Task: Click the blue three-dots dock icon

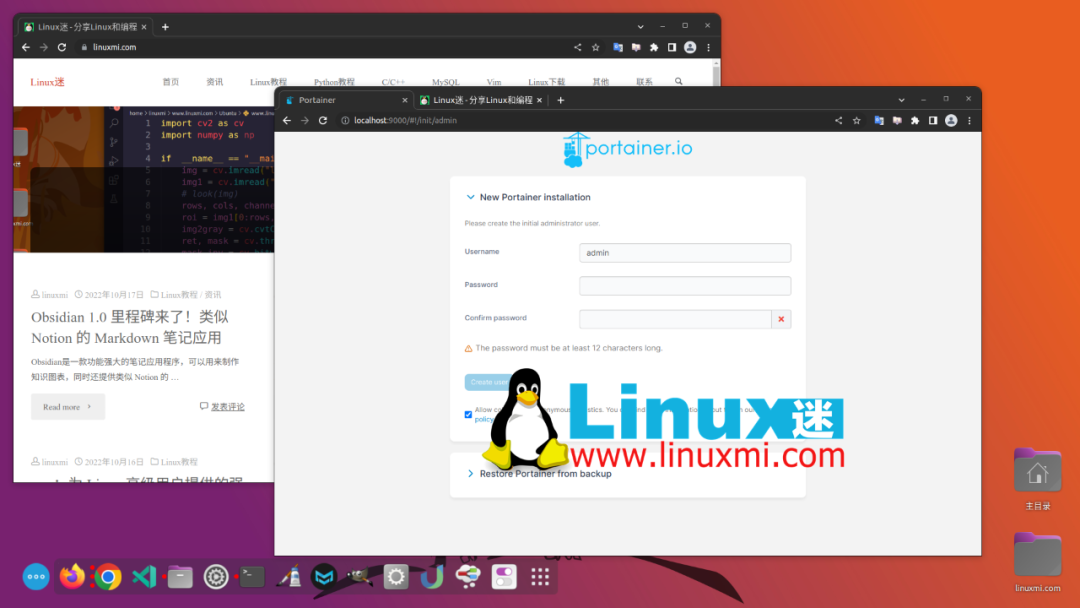Action: point(36,576)
